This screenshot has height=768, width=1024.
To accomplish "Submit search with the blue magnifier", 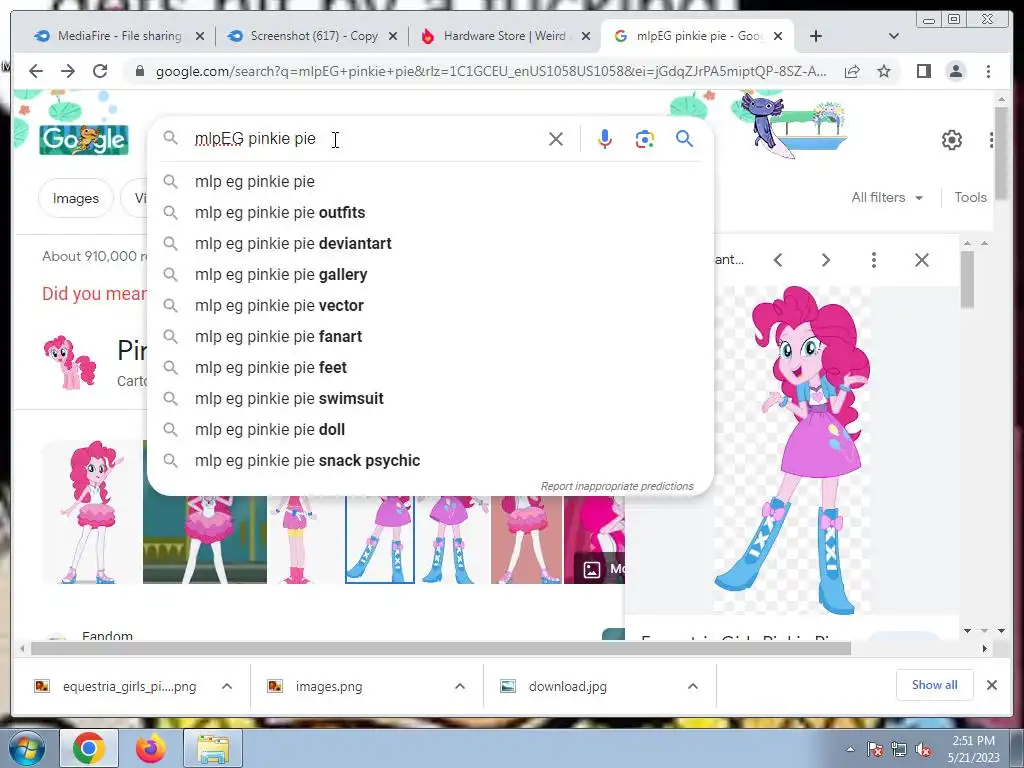I will coord(684,138).
